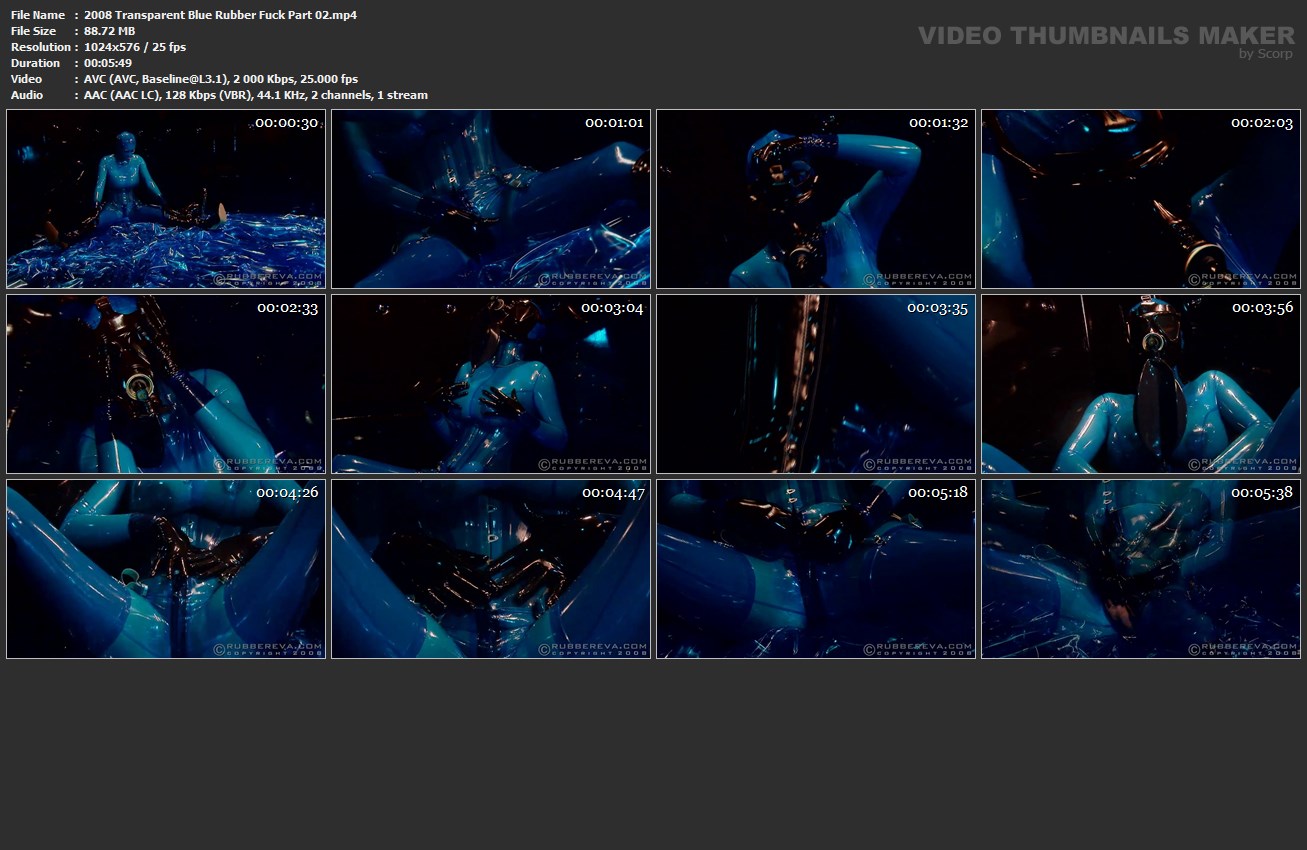Click the thumbnail at 00:02:33
Screen dimensions: 1307x850
(166, 384)
